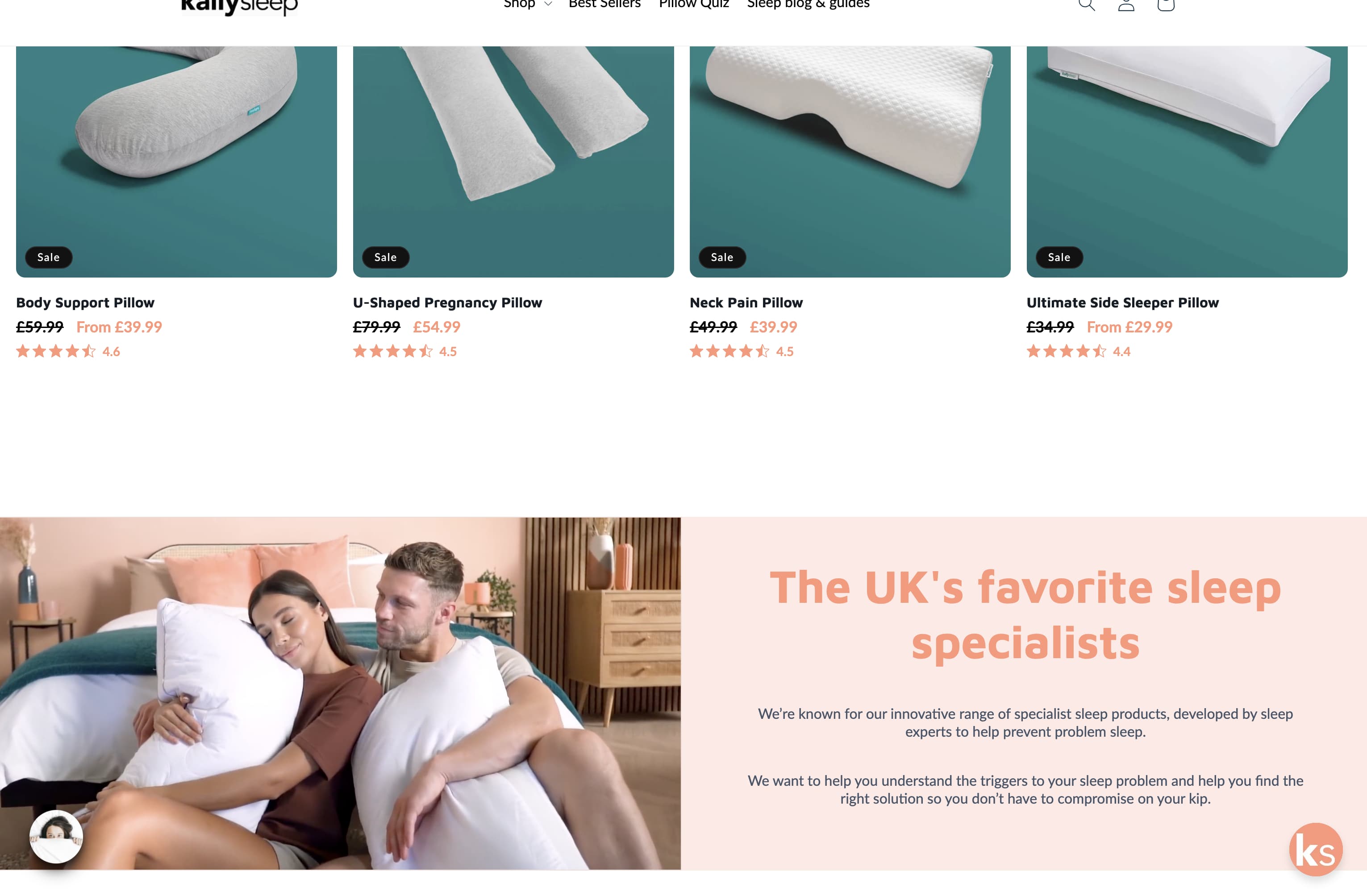Click the couple hugging pillows video
The height and width of the screenshot is (896, 1367).
tap(340, 693)
